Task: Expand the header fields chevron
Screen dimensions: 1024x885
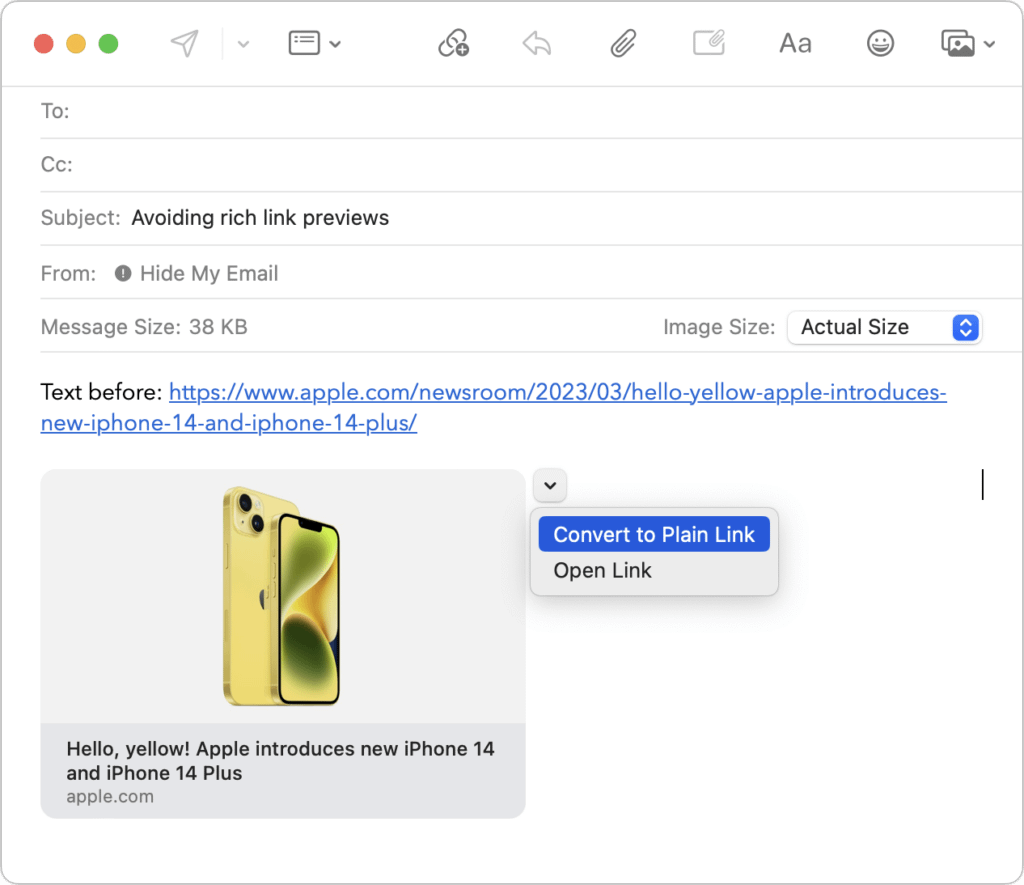Action: coord(335,44)
